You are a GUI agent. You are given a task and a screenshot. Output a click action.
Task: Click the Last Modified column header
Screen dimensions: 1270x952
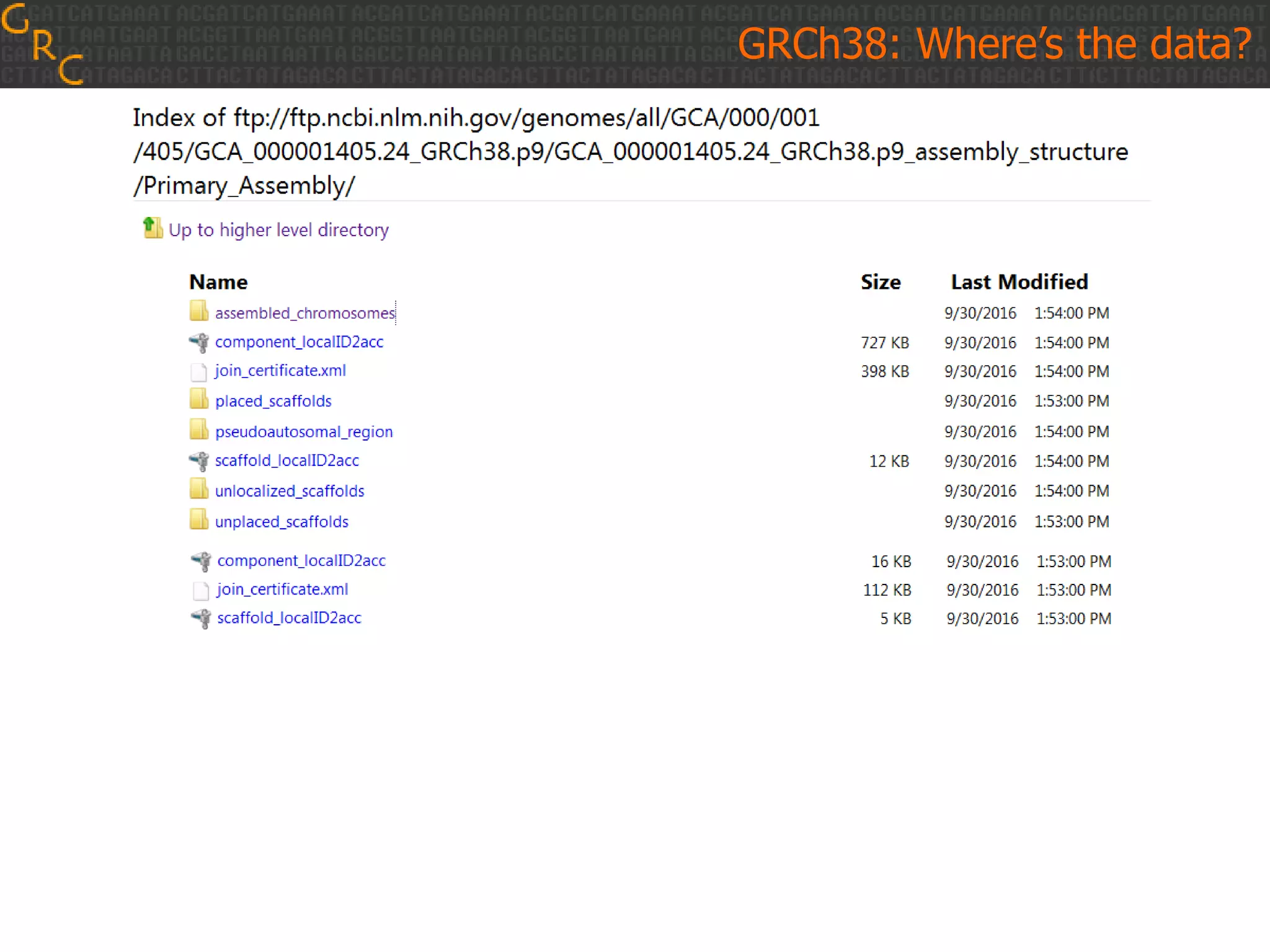coord(1019,282)
